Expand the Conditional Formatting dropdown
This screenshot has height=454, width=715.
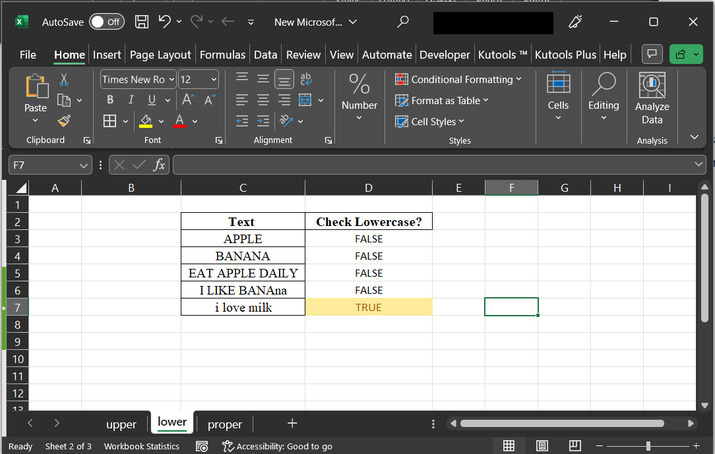coord(459,79)
